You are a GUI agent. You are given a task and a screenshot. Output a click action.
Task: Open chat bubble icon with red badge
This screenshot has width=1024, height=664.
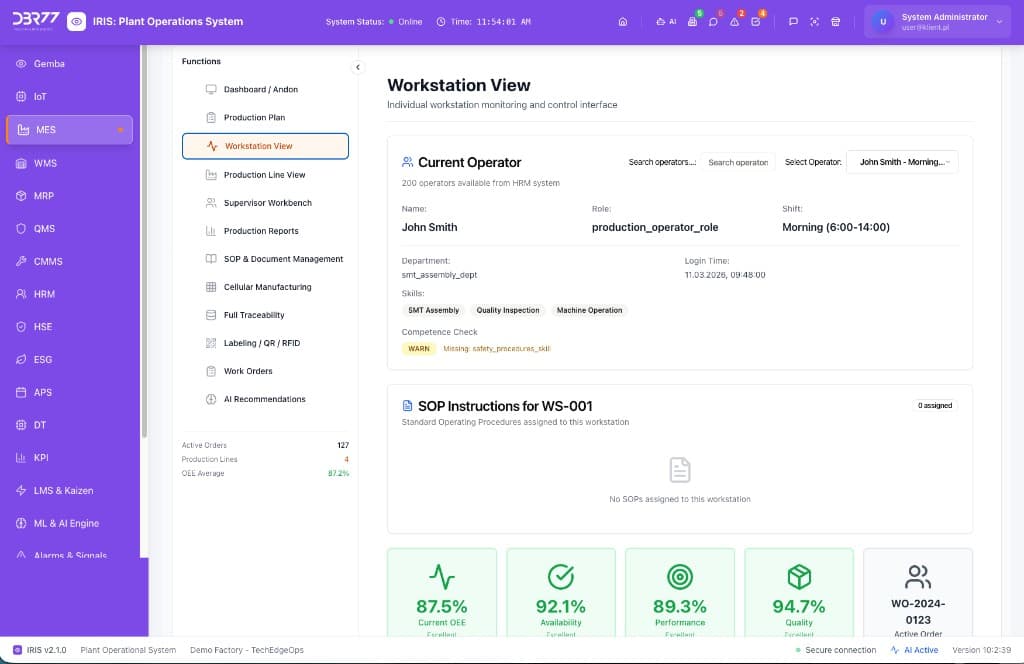point(713,22)
